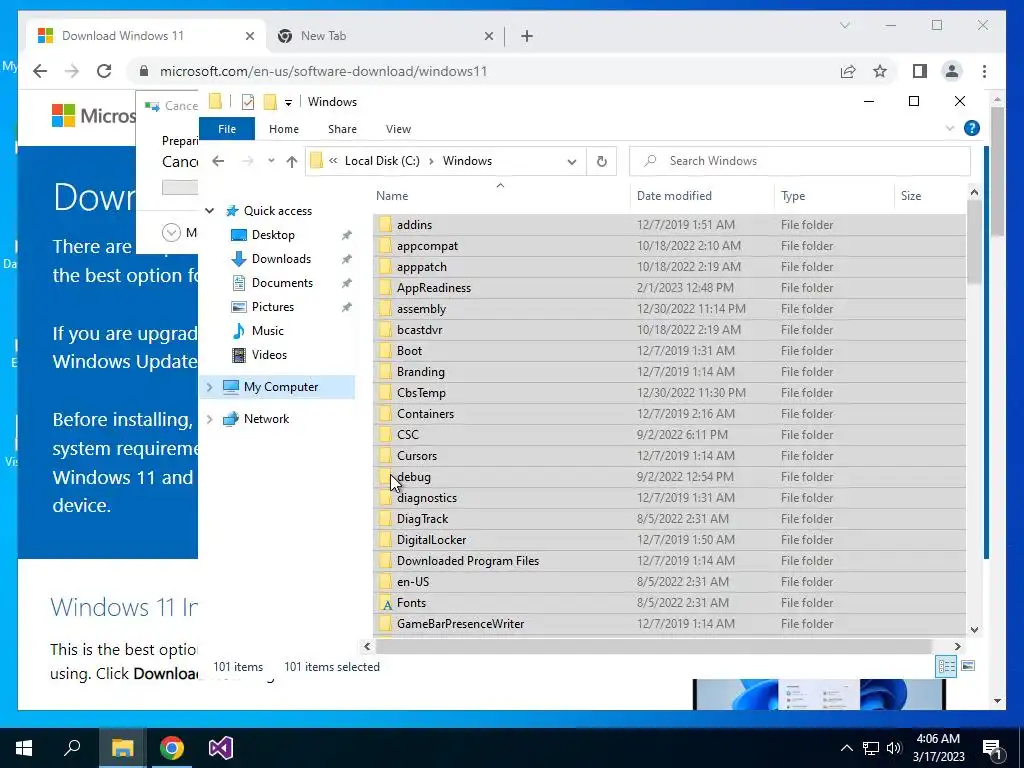This screenshot has height=768, width=1024.
Task: Select My Computer in navigation pane
Action: [x=281, y=387]
